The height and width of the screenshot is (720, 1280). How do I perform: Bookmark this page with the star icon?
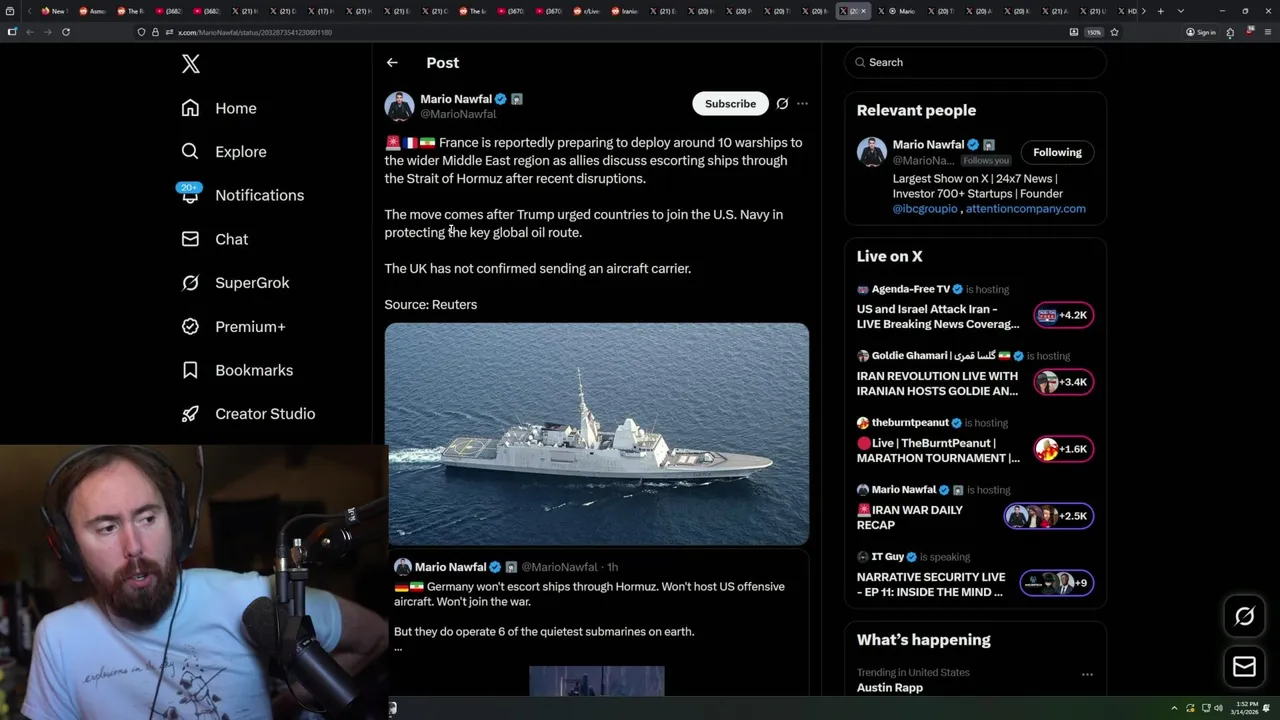(1114, 32)
